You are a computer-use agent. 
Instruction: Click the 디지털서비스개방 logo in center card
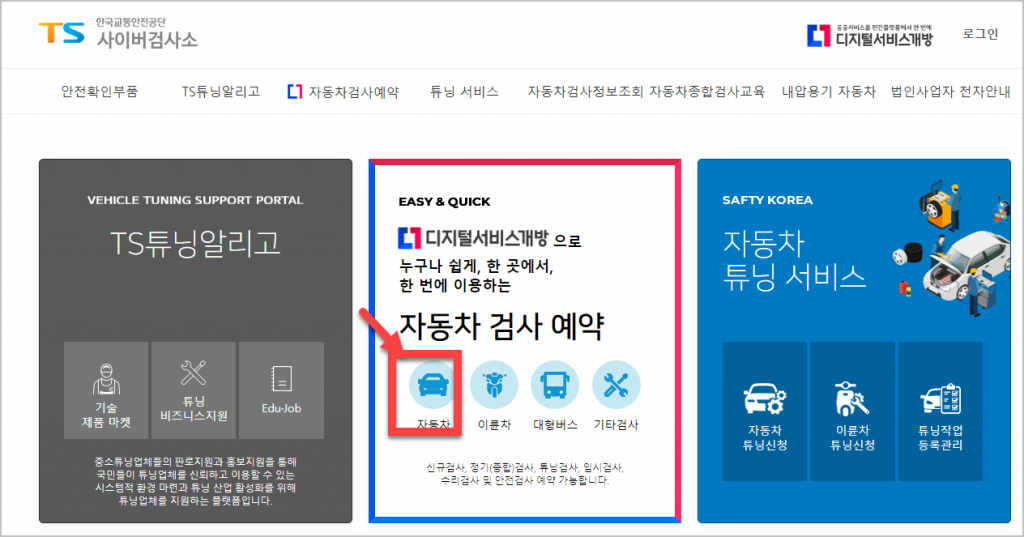click(473, 238)
